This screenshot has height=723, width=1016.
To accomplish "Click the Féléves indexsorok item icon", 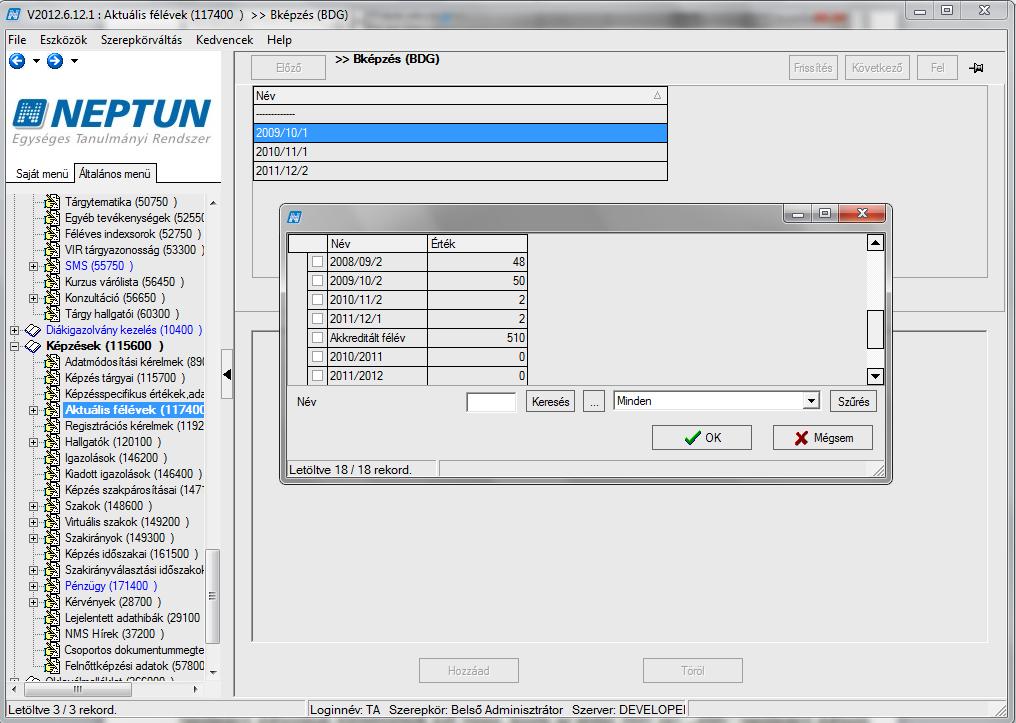I will coord(52,234).
